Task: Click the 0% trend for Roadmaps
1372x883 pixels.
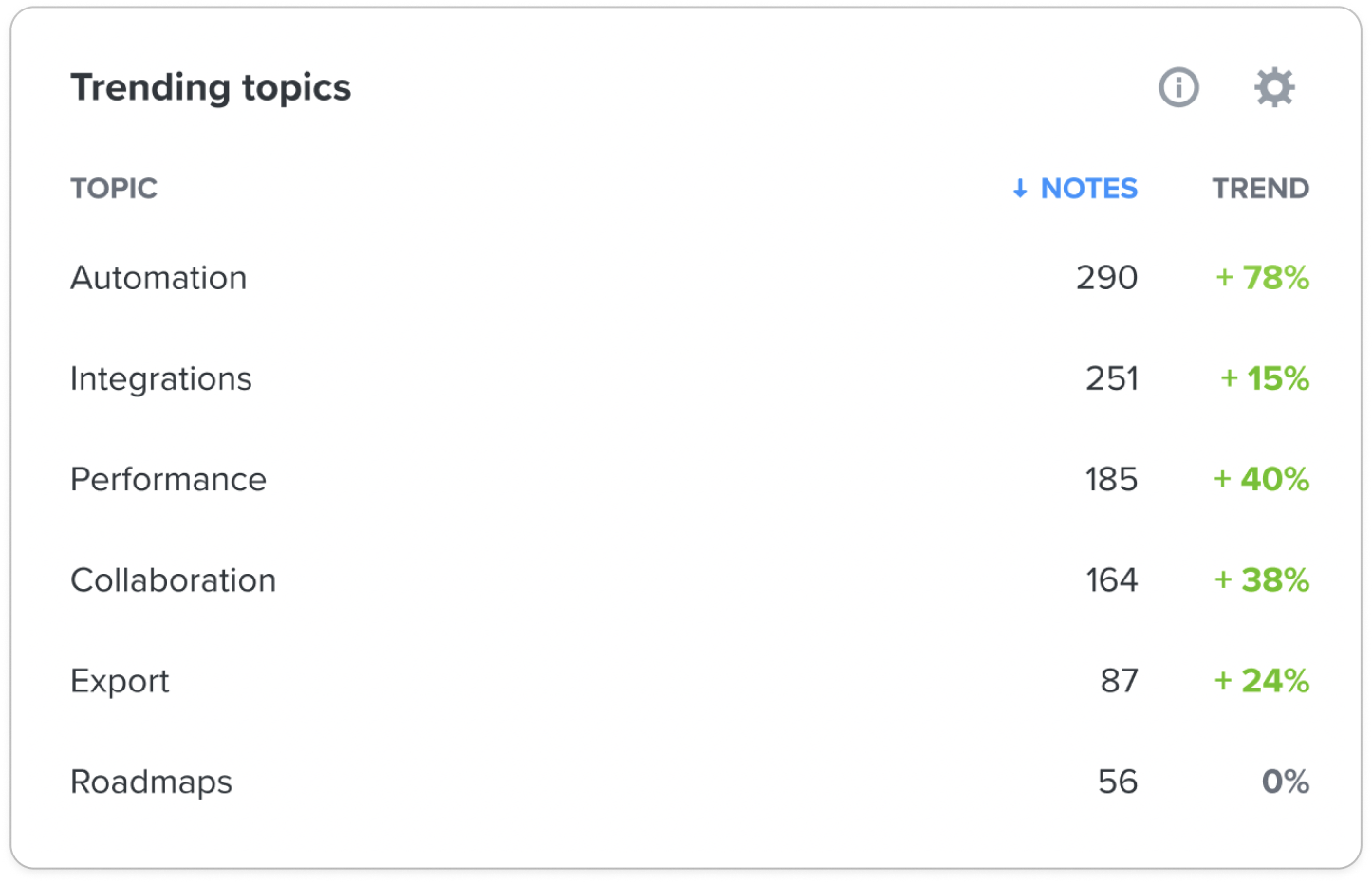Action: [x=1285, y=782]
